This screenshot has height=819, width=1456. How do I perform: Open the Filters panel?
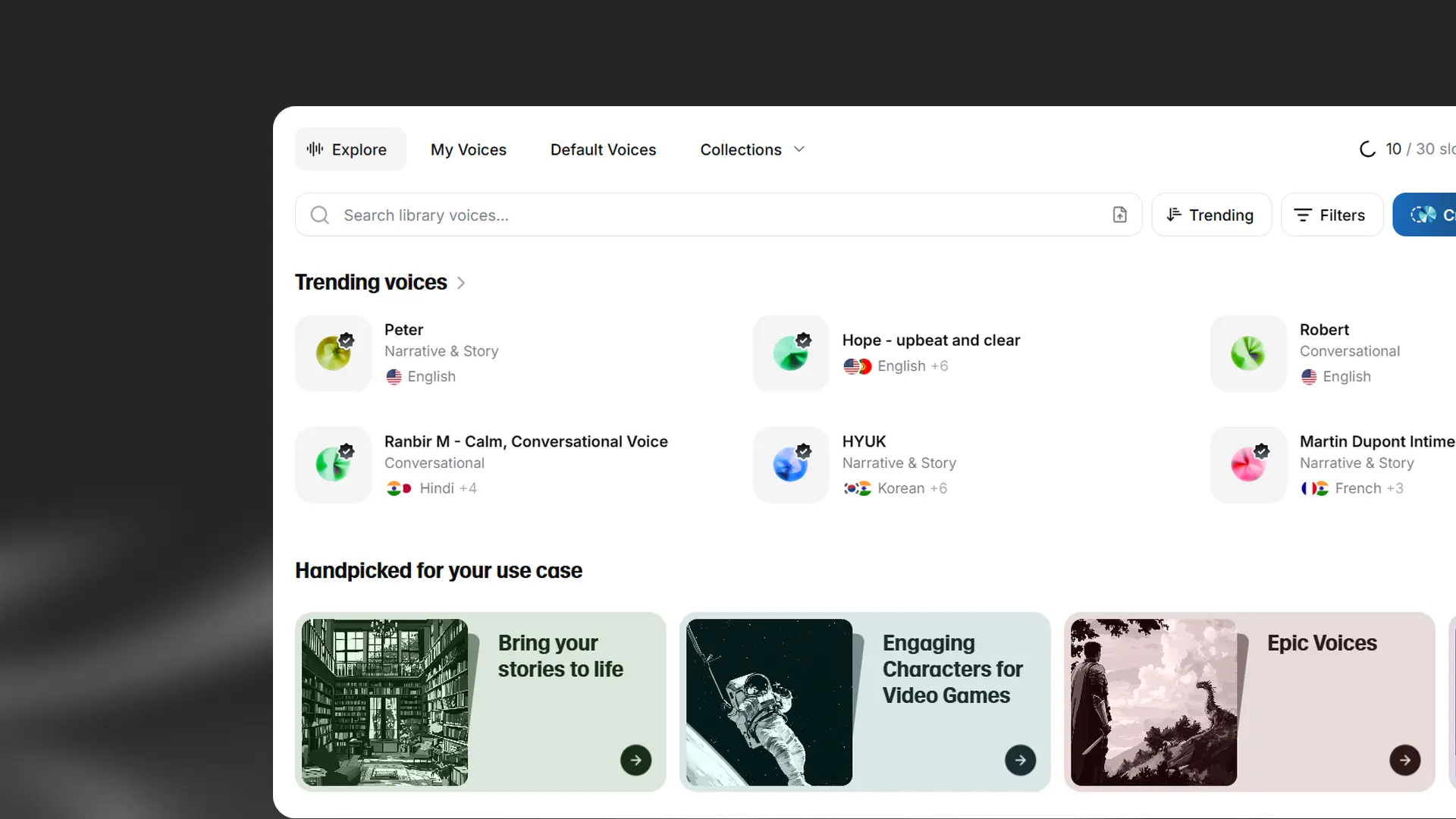[x=1332, y=215]
